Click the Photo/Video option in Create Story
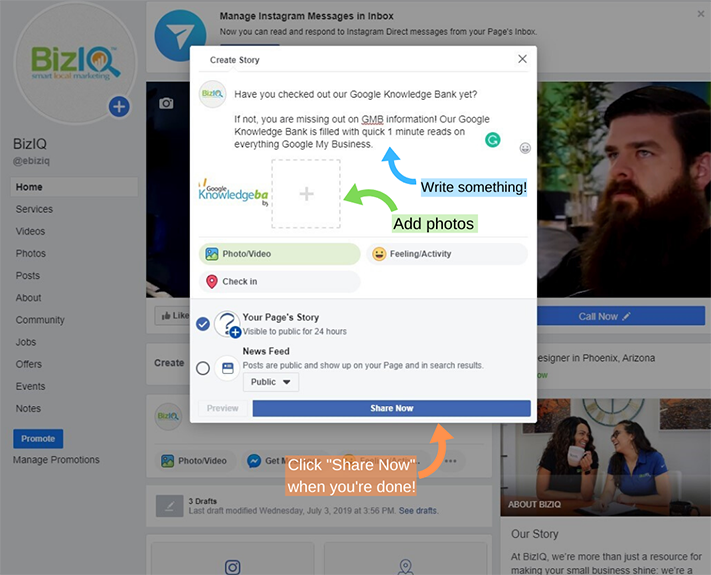This screenshot has width=711, height=575. point(279,254)
